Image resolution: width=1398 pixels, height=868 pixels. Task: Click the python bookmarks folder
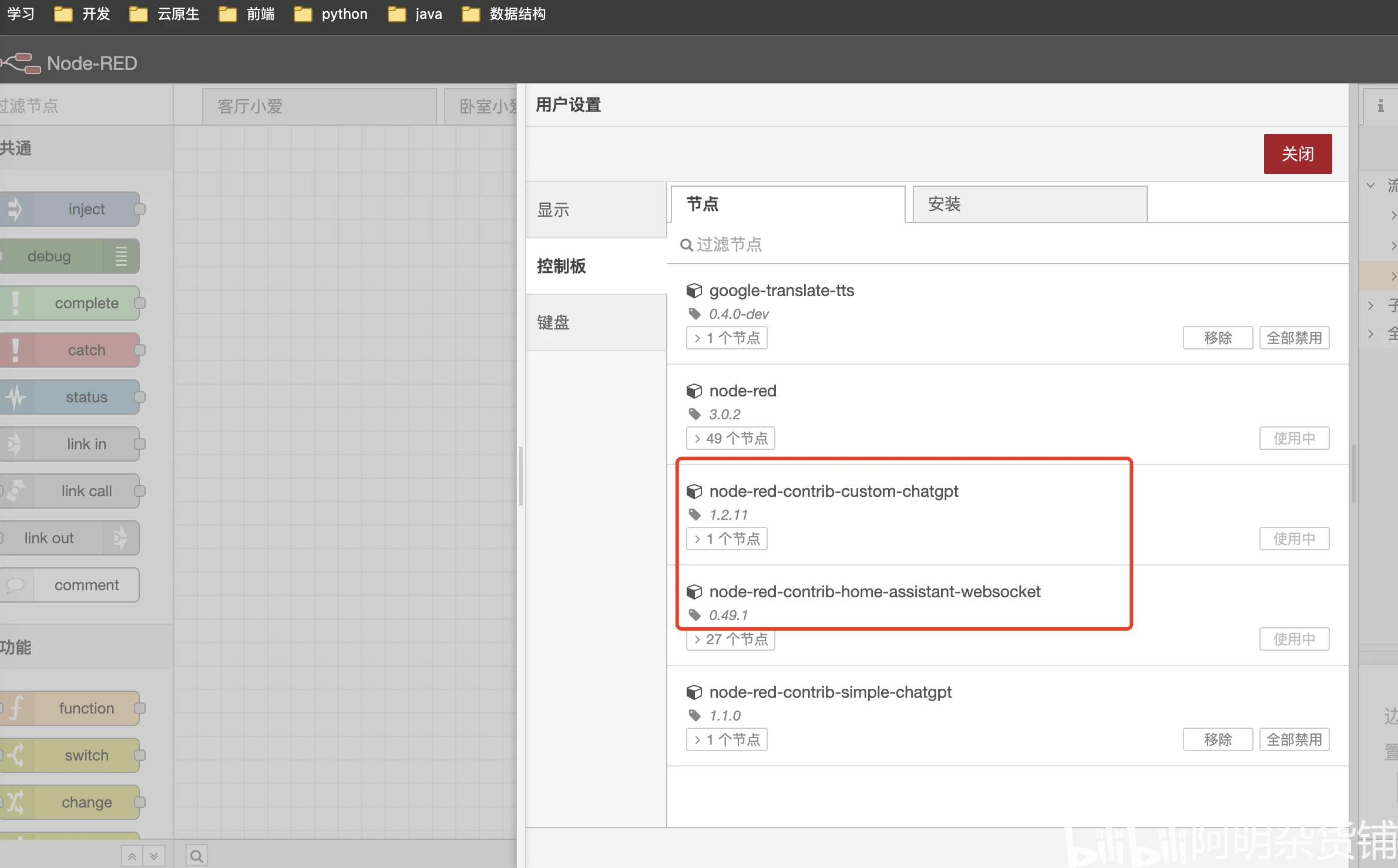point(331,14)
